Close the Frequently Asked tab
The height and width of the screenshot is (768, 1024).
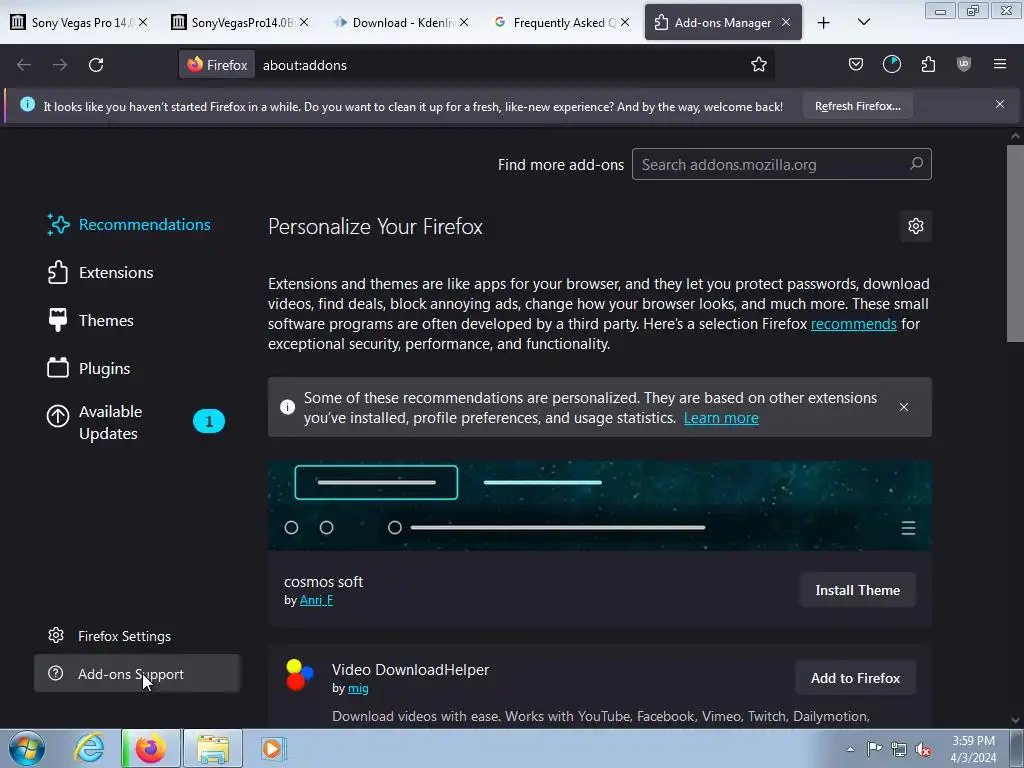625,22
